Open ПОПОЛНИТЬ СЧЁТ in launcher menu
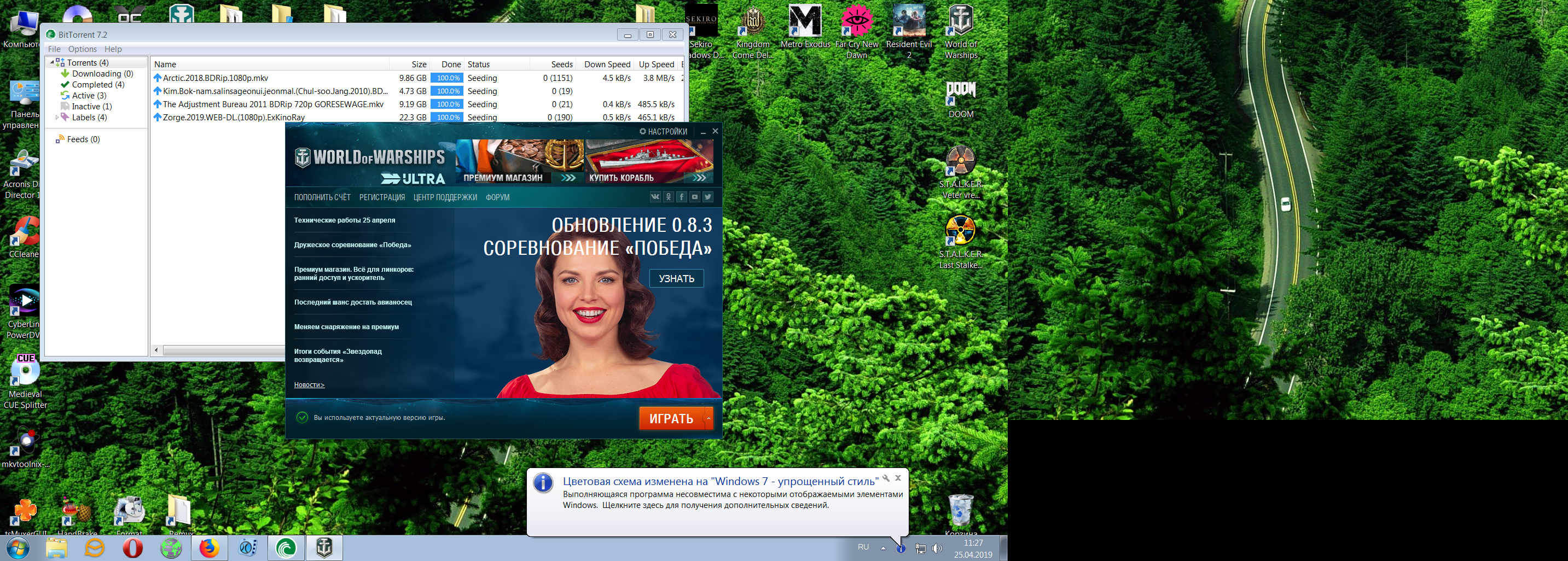Image resolution: width=1568 pixels, height=561 pixels. point(322,197)
